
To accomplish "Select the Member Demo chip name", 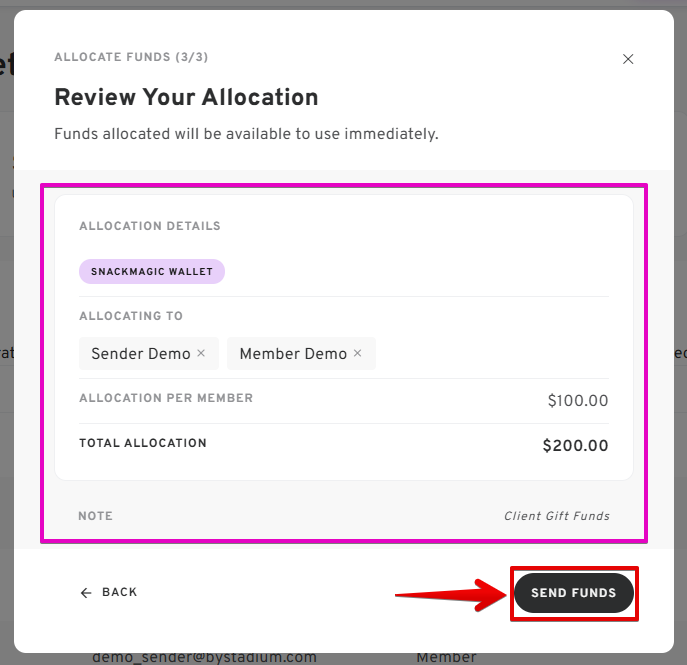I will 293,354.
